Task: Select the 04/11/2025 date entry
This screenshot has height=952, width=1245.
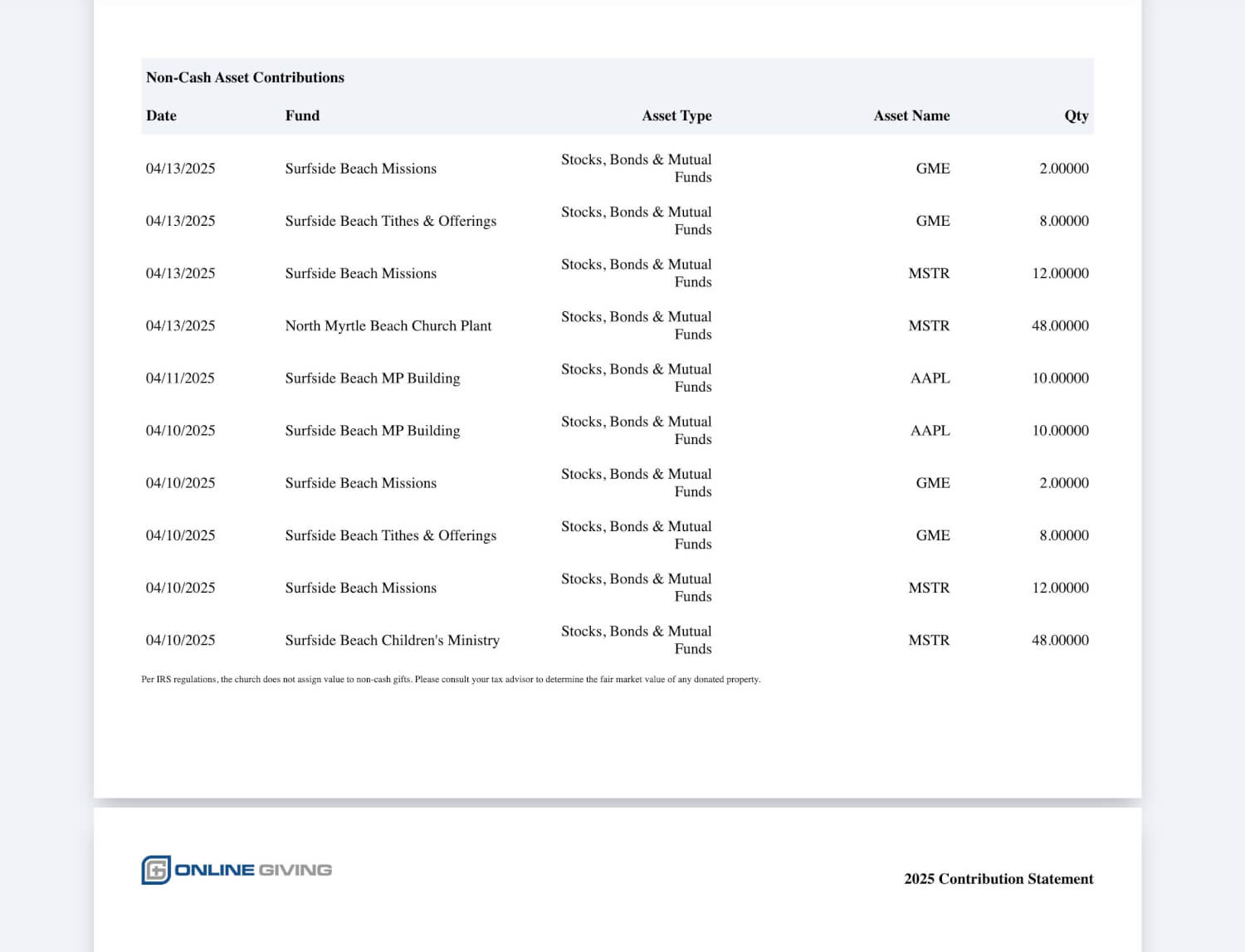Action: (180, 378)
